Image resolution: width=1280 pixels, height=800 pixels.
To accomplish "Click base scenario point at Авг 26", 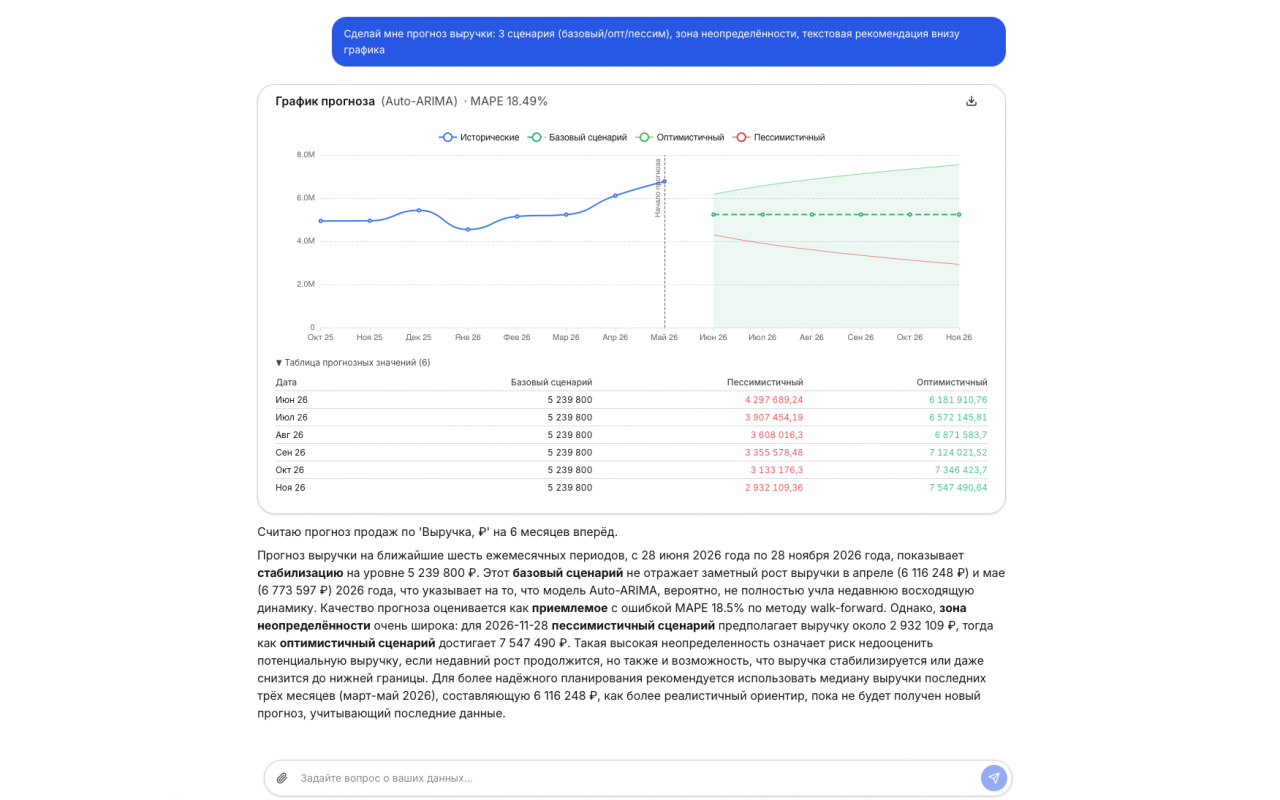I will tap(811, 214).
